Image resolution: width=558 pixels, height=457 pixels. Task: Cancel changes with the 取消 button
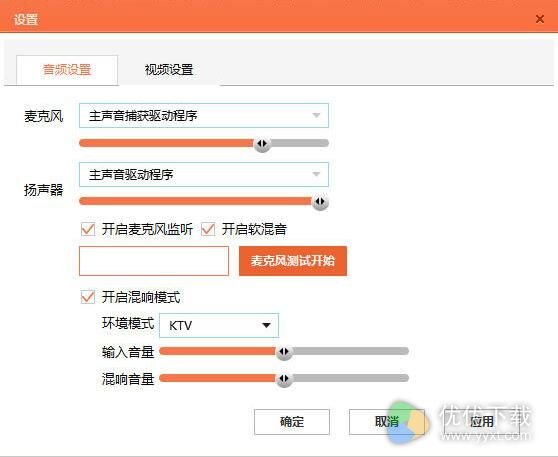point(387,422)
